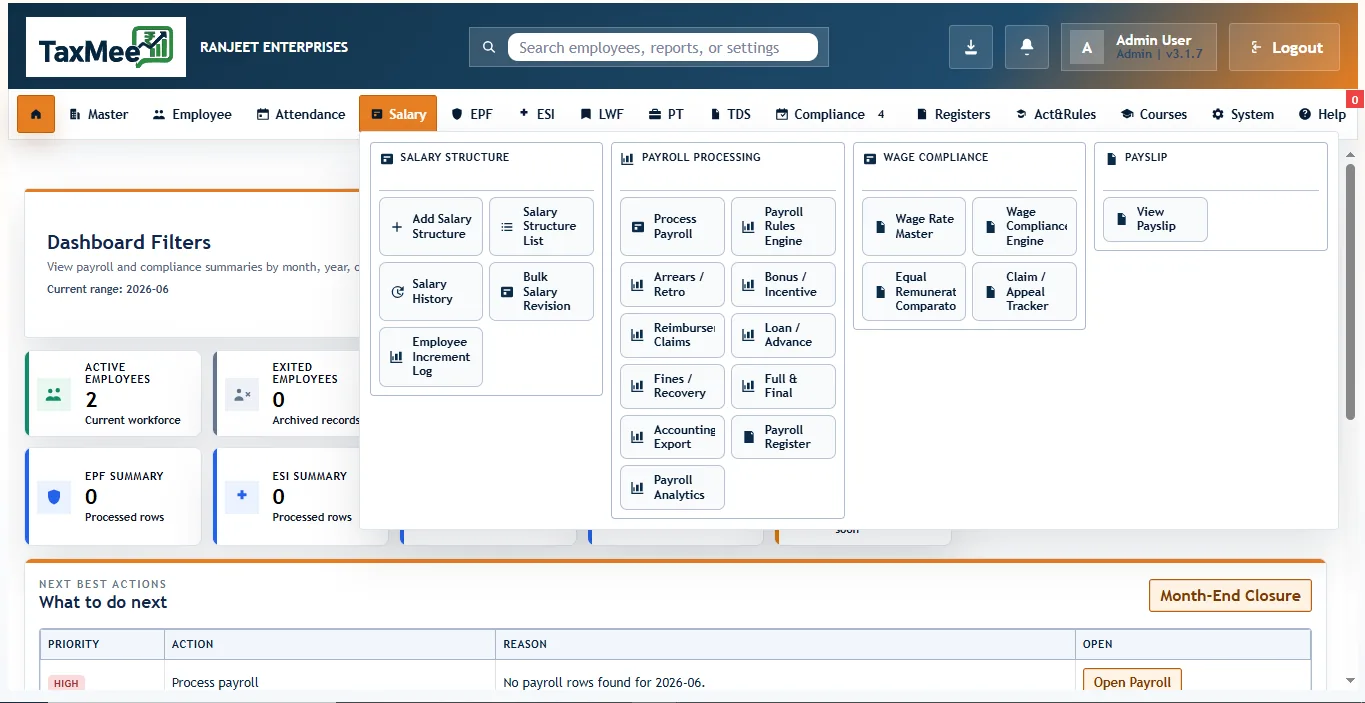The width and height of the screenshot is (1365, 703).
Task: Click the Admin User profile box
Action: coord(1139,47)
